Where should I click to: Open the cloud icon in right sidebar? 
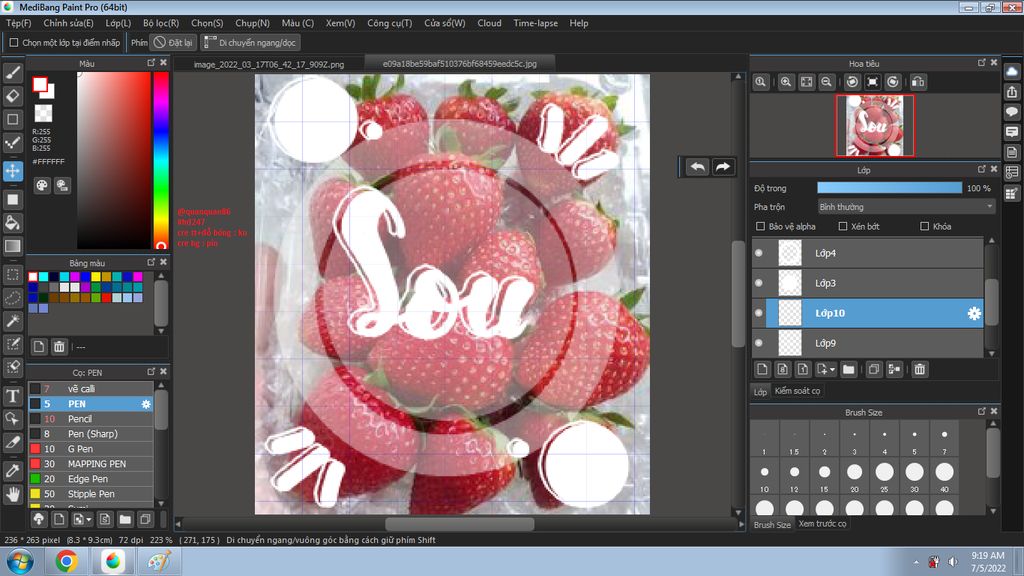tap(1012, 71)
